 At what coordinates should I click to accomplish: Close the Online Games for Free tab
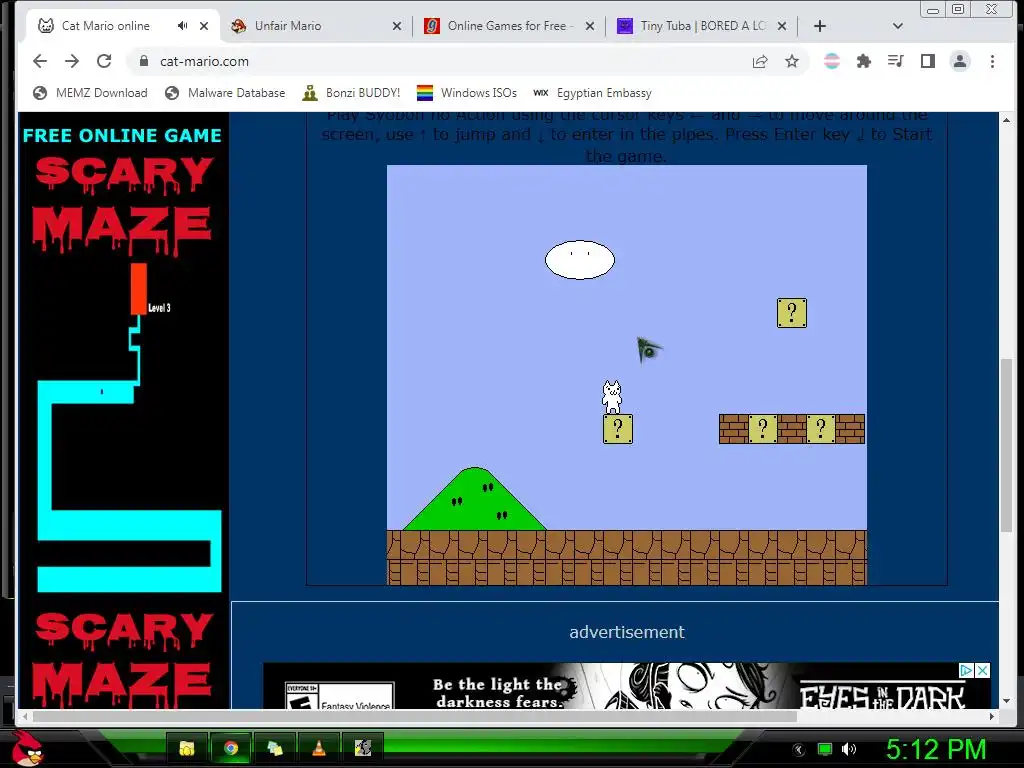tap(589, 26)
